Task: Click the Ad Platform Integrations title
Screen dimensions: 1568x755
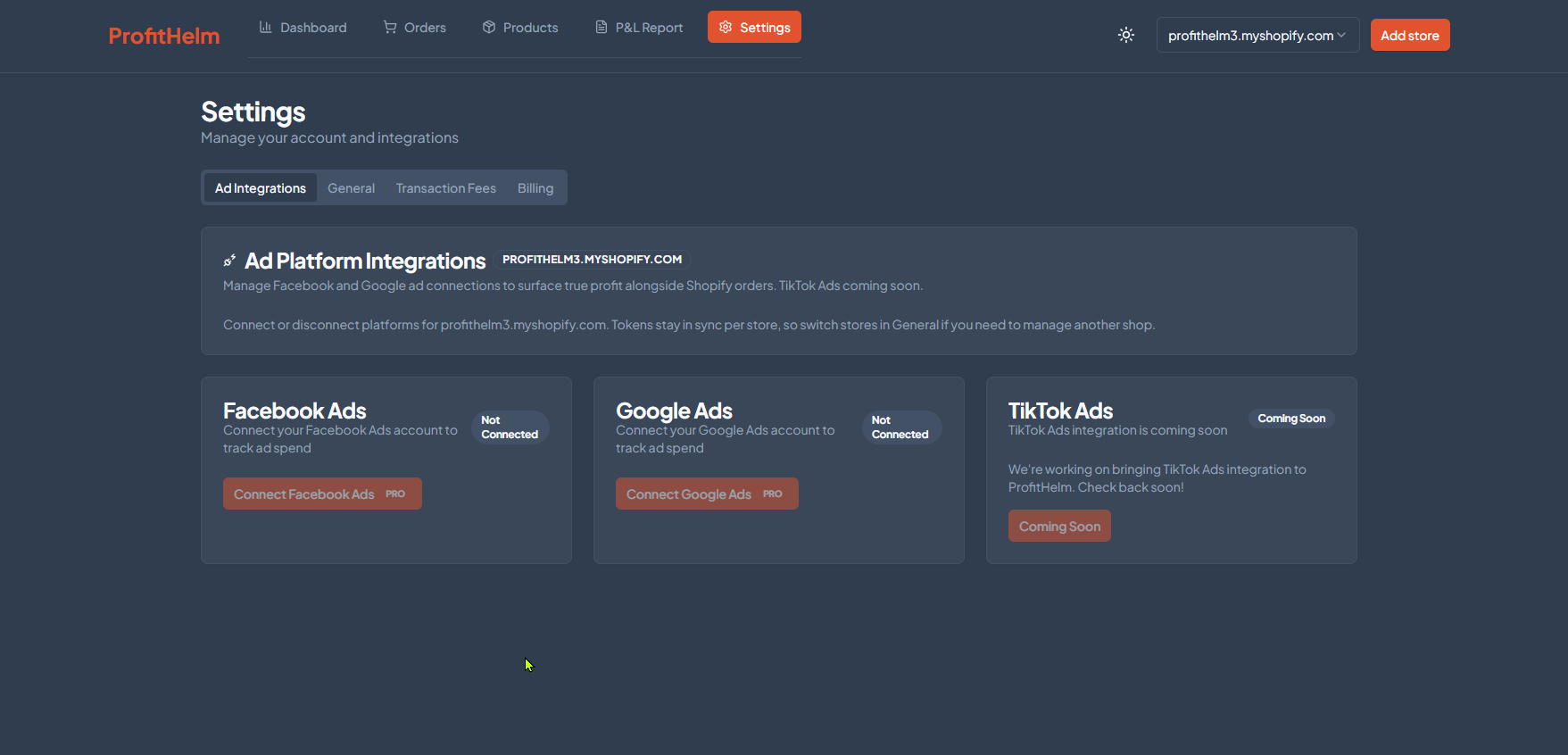Action: tap(365, 261)
